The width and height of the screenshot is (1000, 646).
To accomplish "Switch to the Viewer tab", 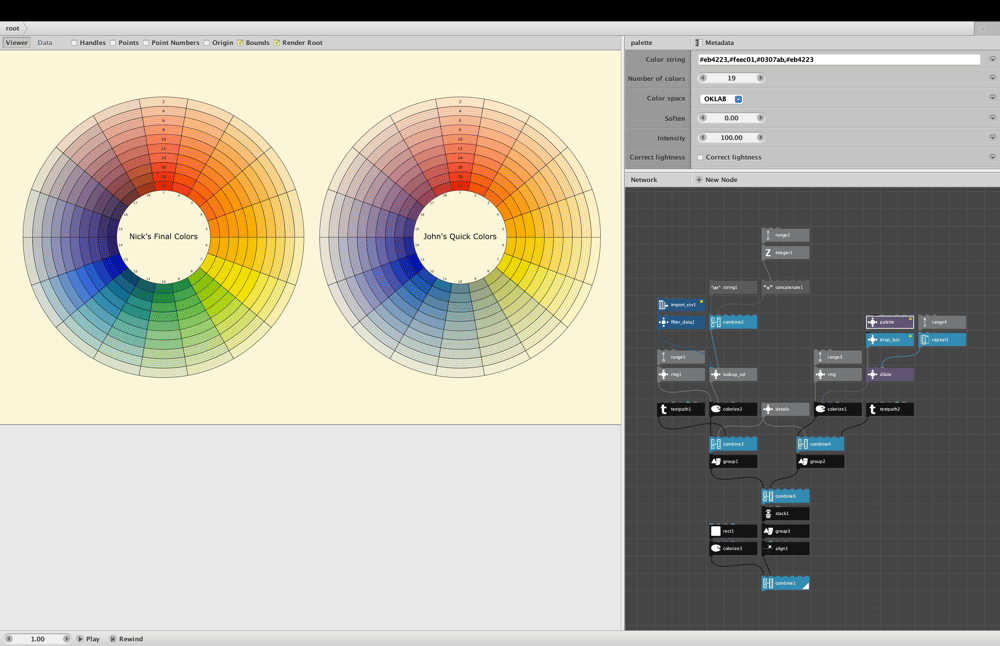I will tap(17, 43).
